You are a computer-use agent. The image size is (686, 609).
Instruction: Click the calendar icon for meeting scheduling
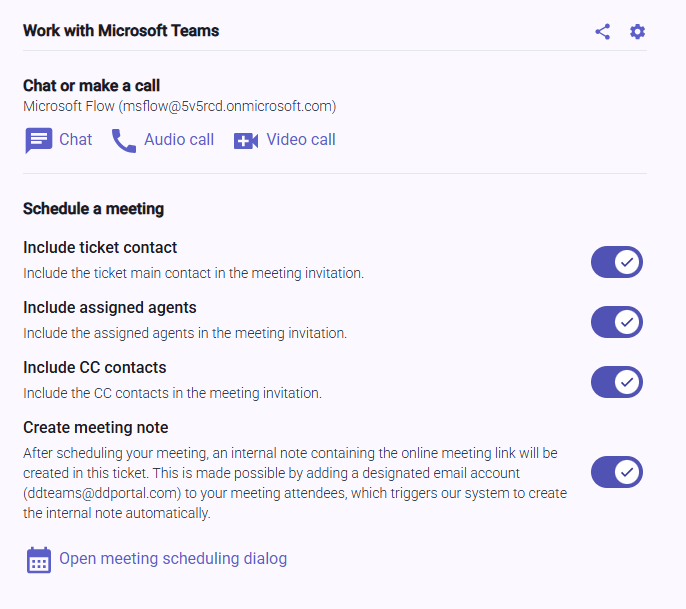[38, 559]
